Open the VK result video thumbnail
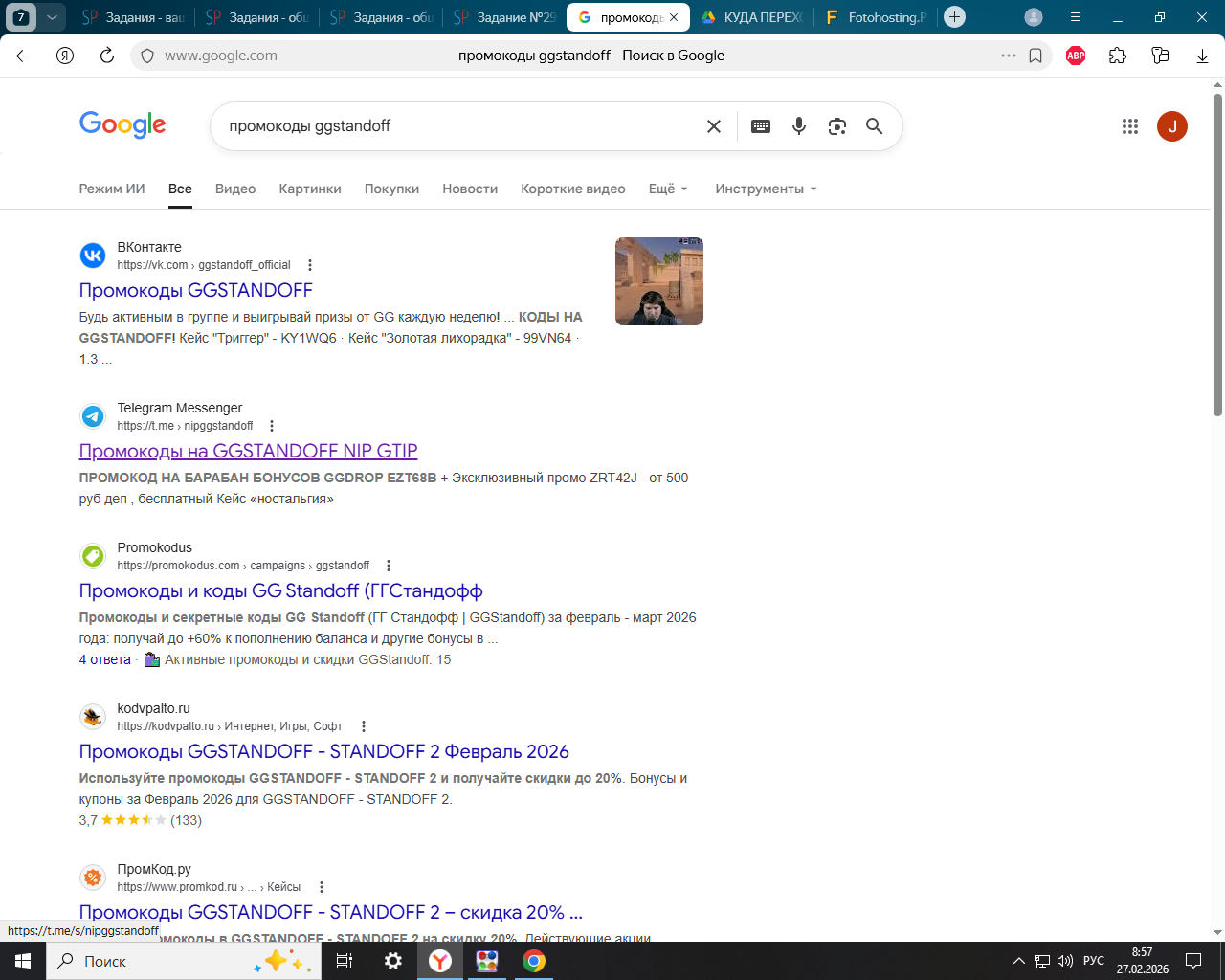This screenshot has height=980, width=1225. (x=659, y=281)
